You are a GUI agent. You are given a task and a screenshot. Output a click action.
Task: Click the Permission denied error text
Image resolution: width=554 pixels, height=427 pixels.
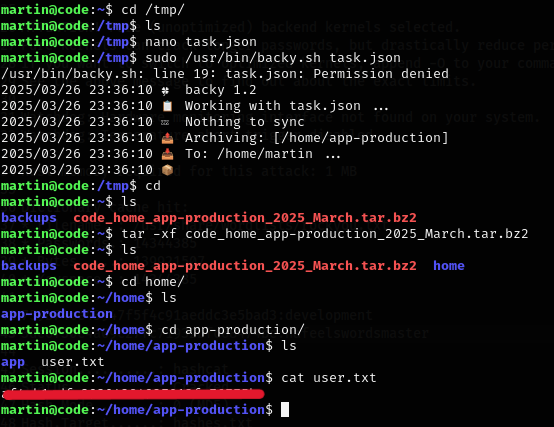381,74
